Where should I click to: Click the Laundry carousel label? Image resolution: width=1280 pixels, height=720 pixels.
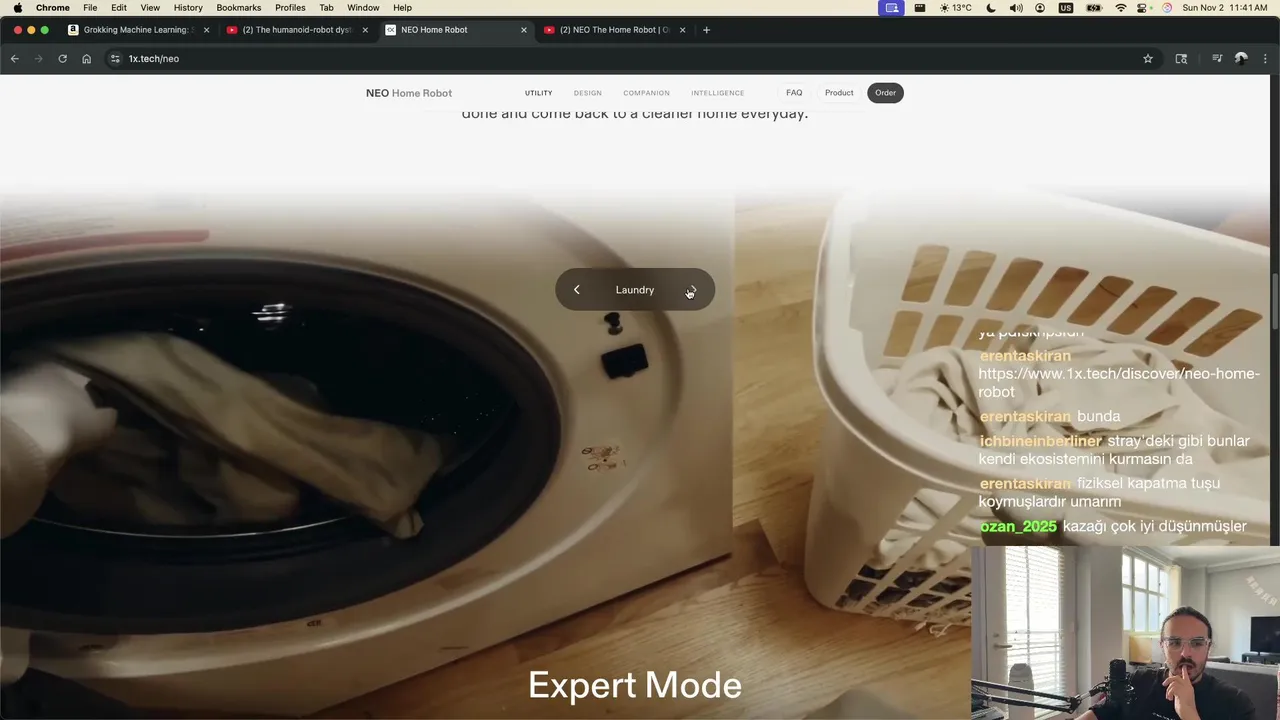coord(635,290)
